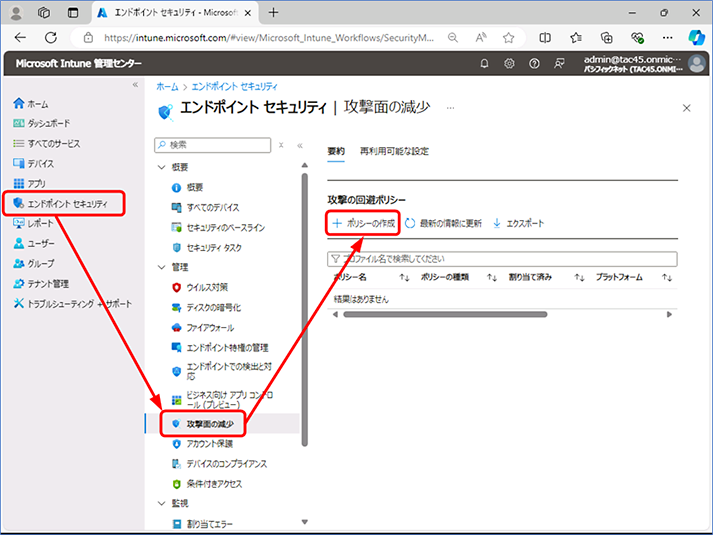Sort by プラットフォーム column arrows
This screenshot has width=713, height=535.
coord(667,277)
